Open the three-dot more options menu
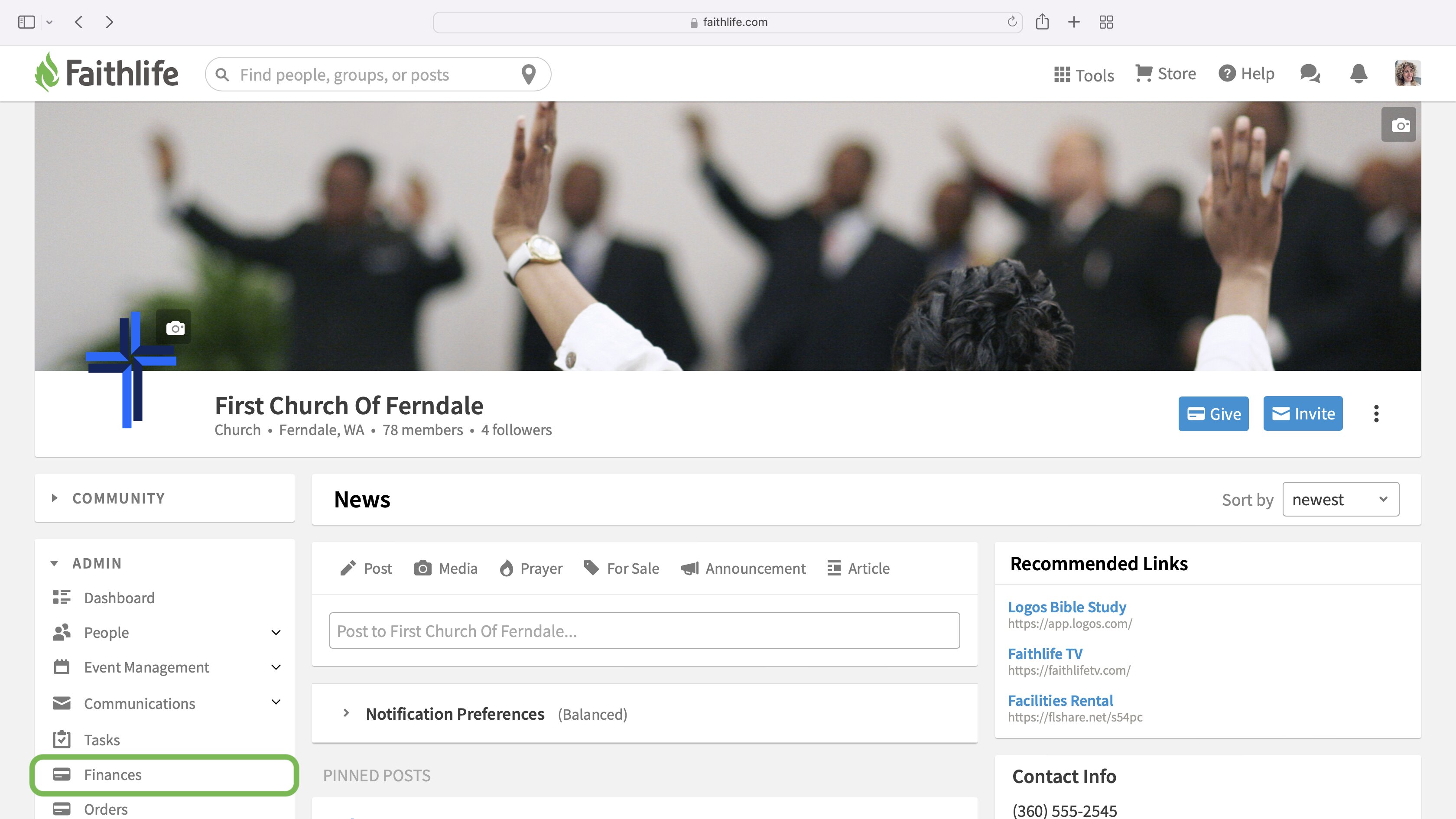 click(1376, 414)
